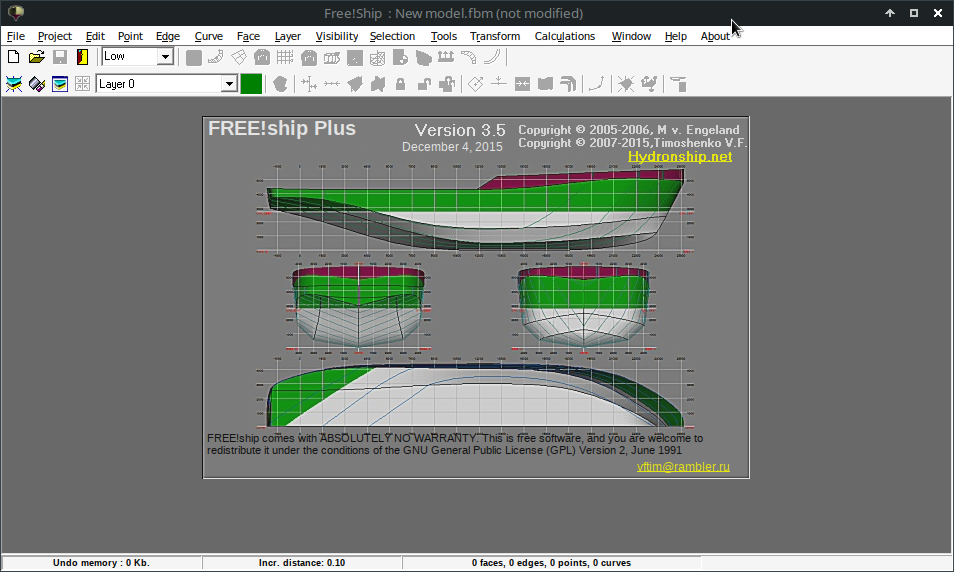Click the gray solid square toolbar icon
The image size is (954, 572).
tap(194, 58)
